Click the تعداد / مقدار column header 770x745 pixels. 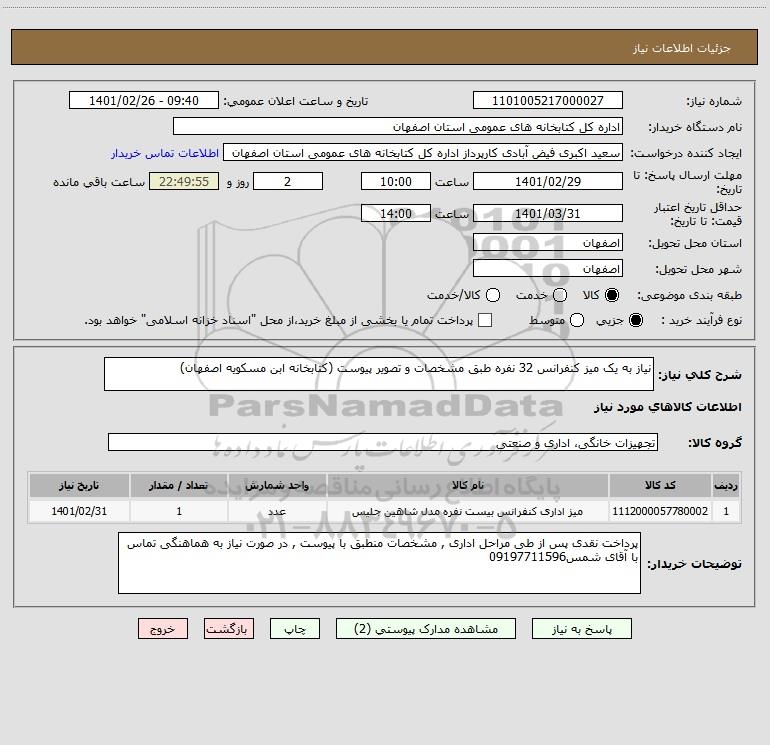point(179,485)
